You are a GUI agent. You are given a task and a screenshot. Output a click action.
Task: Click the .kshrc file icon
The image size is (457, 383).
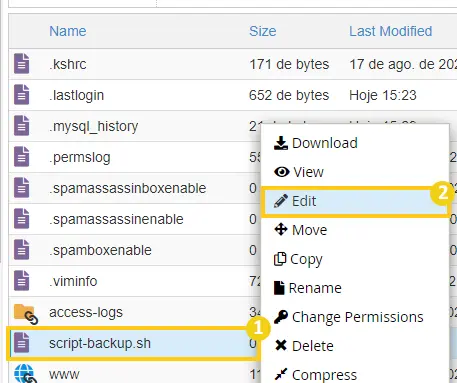22,63
